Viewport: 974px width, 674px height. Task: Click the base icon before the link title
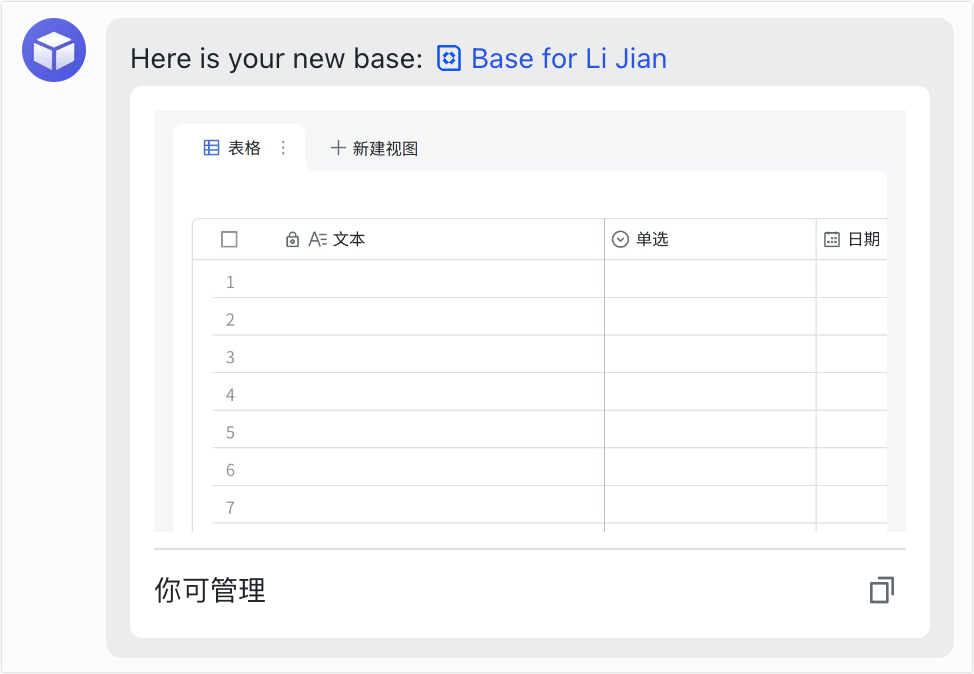449,59
